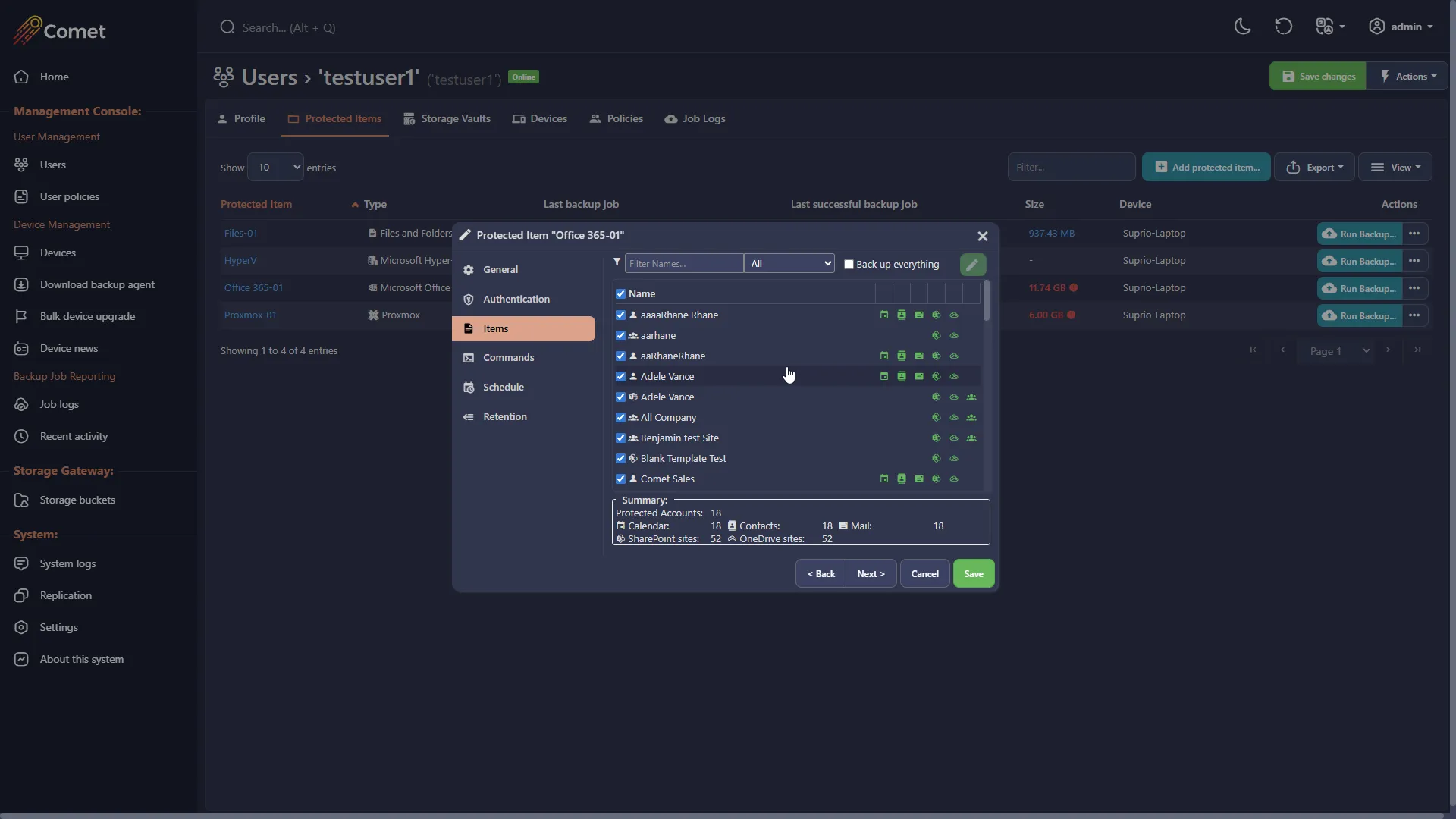Enable Back up everything checkbox
The image size is (1456, 819).
tap(849, 265)
